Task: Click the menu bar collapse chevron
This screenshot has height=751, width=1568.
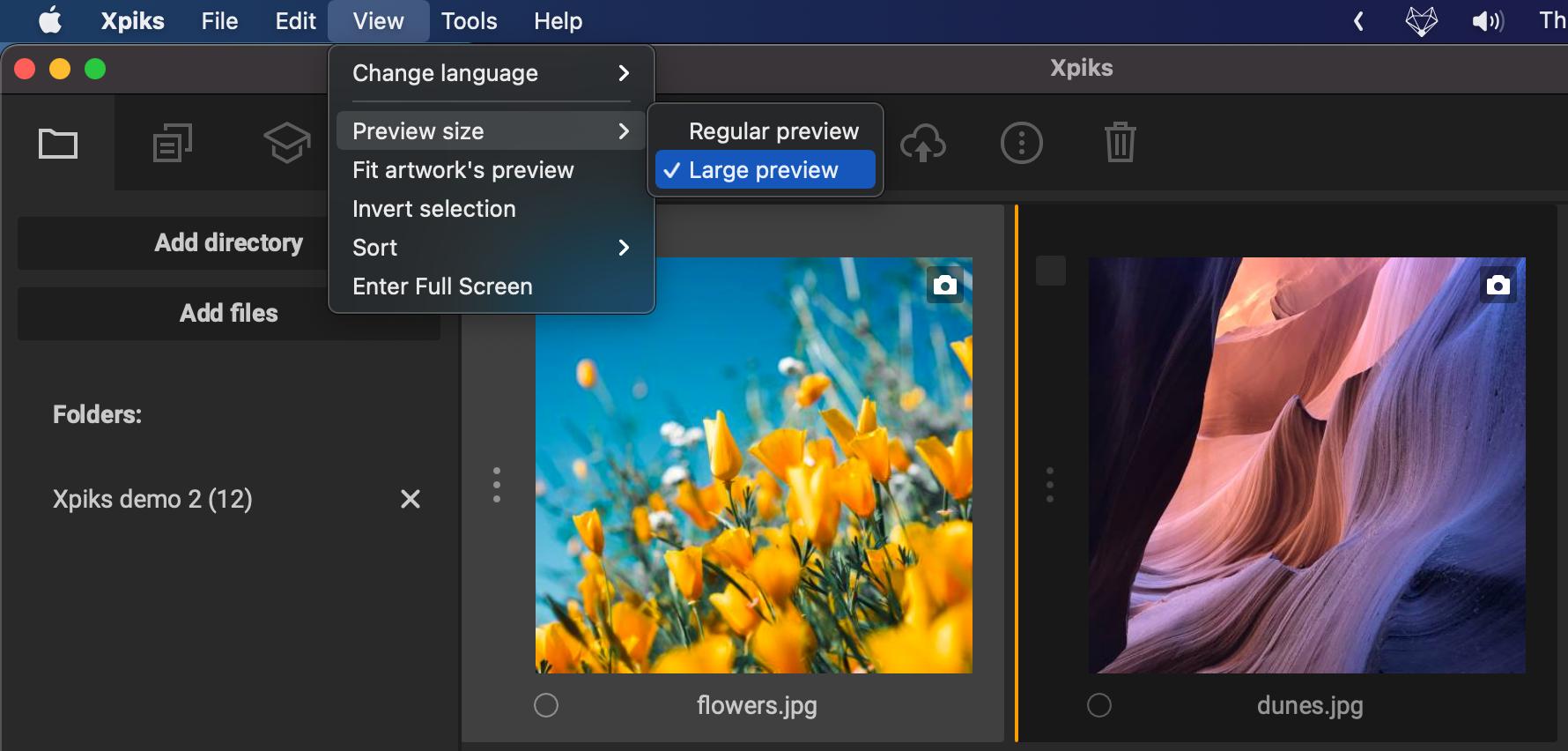Action: tap(1359, 20)
